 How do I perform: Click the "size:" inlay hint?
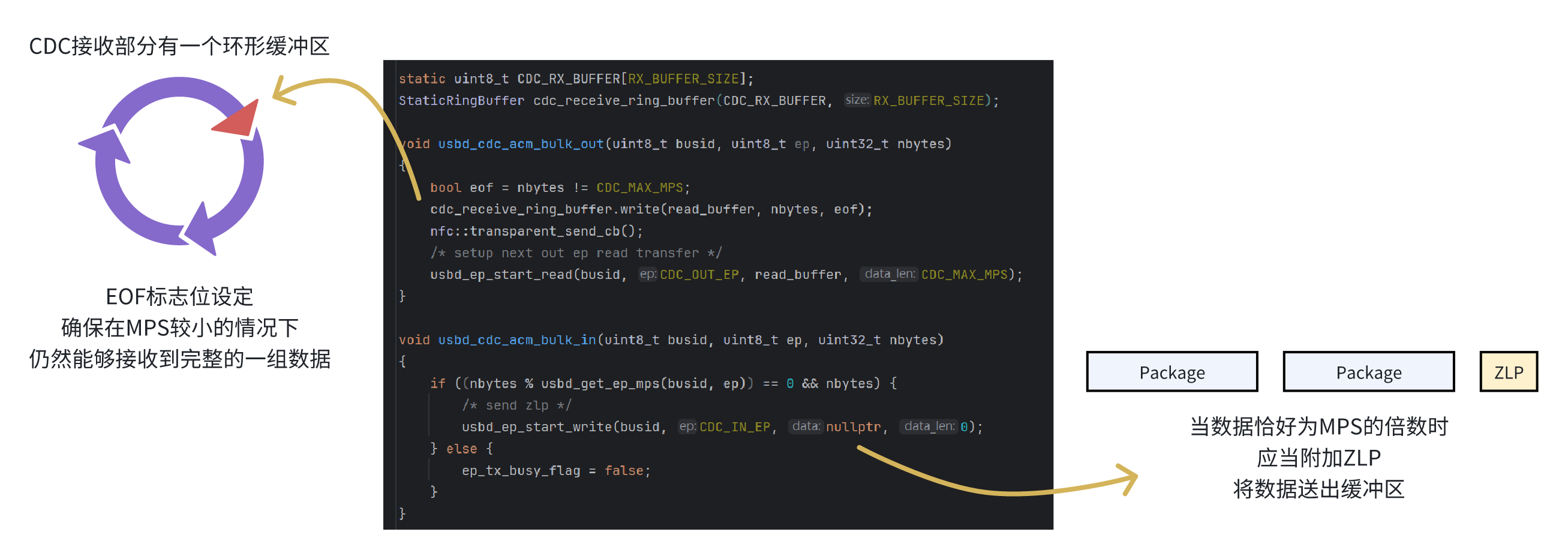coord(857,100)
